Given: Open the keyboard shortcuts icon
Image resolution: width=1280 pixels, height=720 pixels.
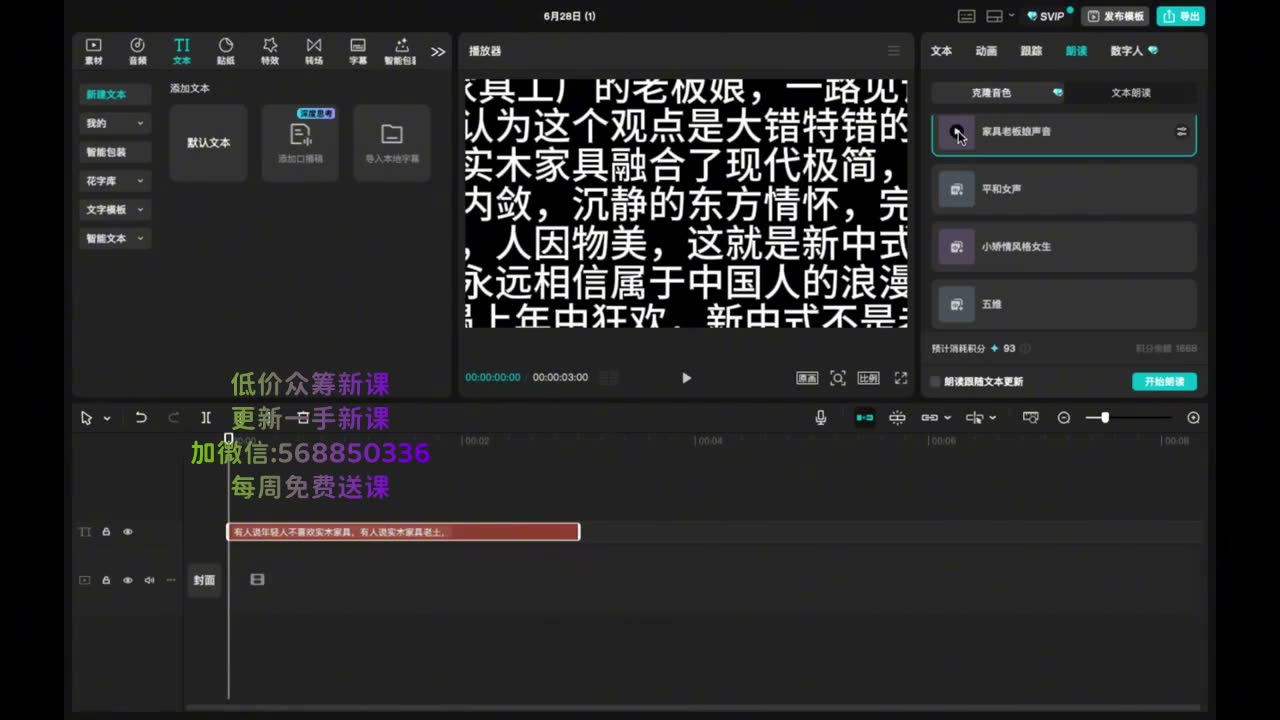Looking at the screenshot, I should click(966, 16).
